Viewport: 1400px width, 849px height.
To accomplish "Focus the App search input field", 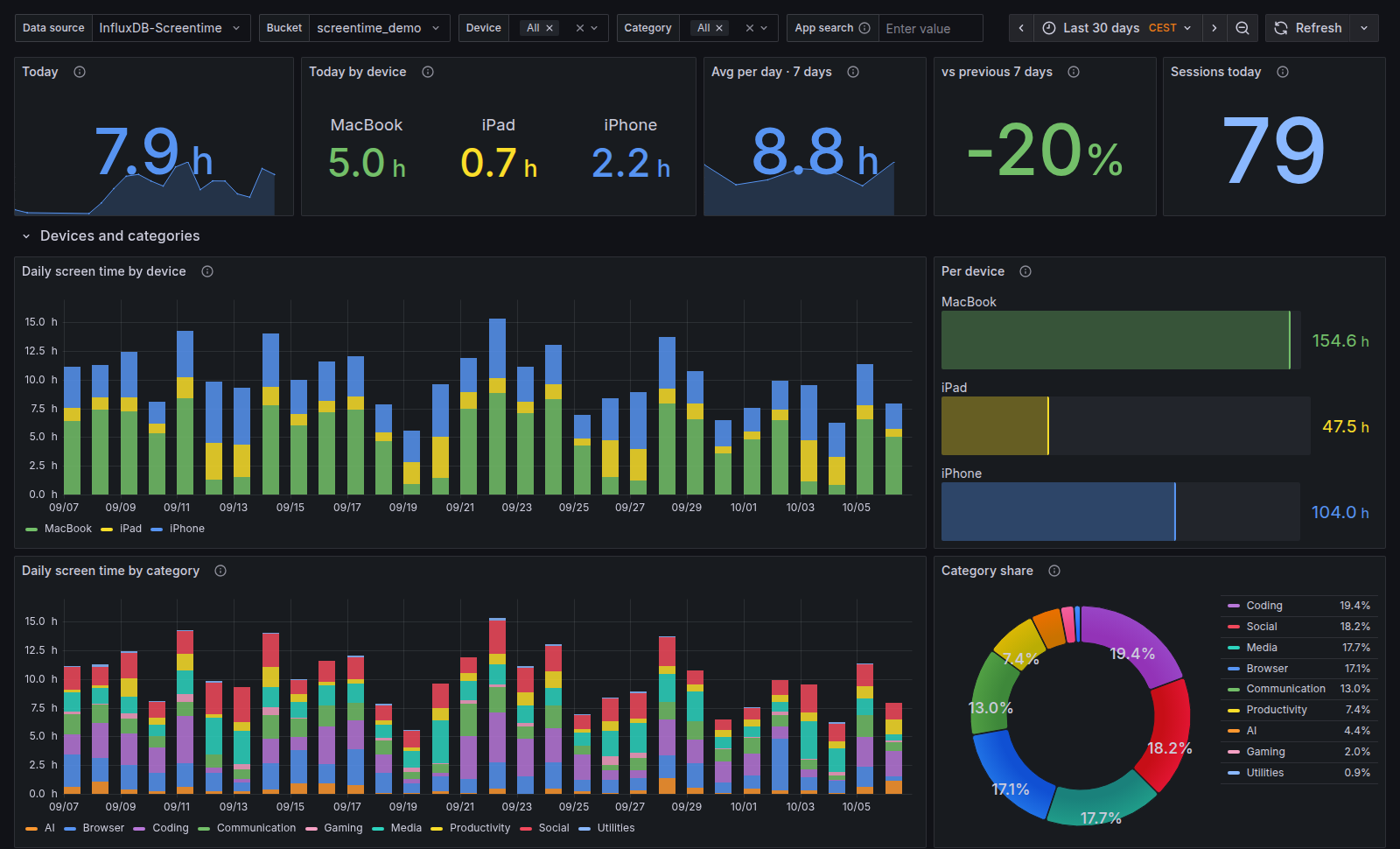I will (x=930, y=28).
